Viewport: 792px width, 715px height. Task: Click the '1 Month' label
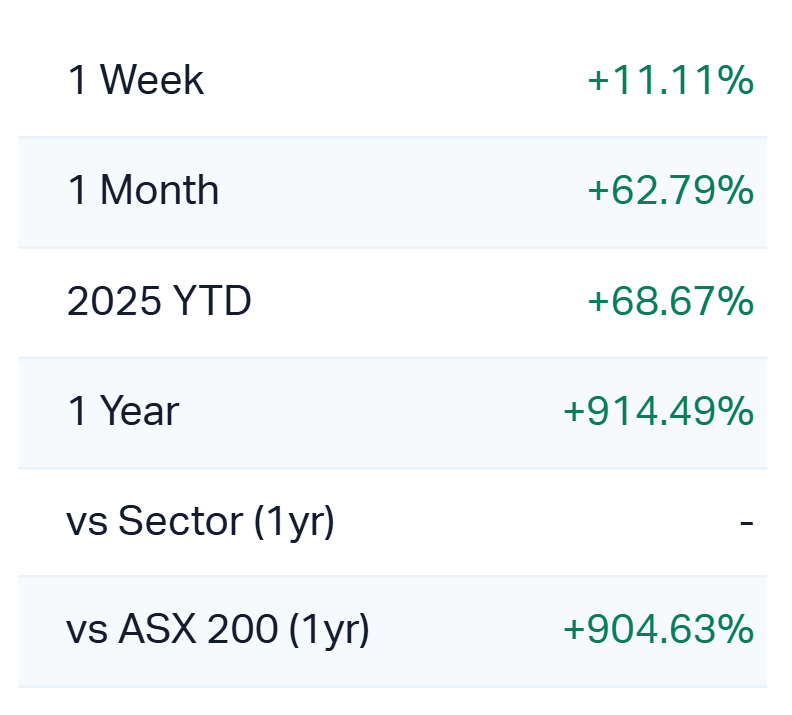coord(143,190)
